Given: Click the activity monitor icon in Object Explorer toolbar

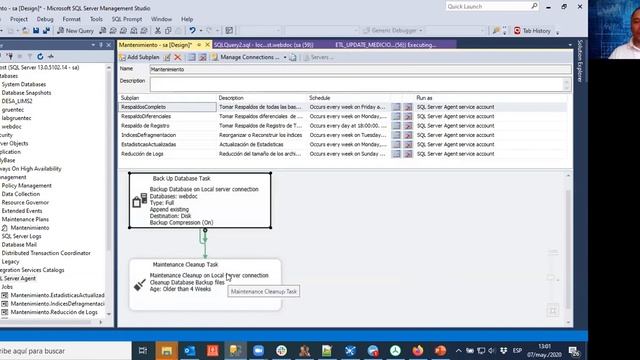Looking at the screenshot, I should [x=51, y=56].
